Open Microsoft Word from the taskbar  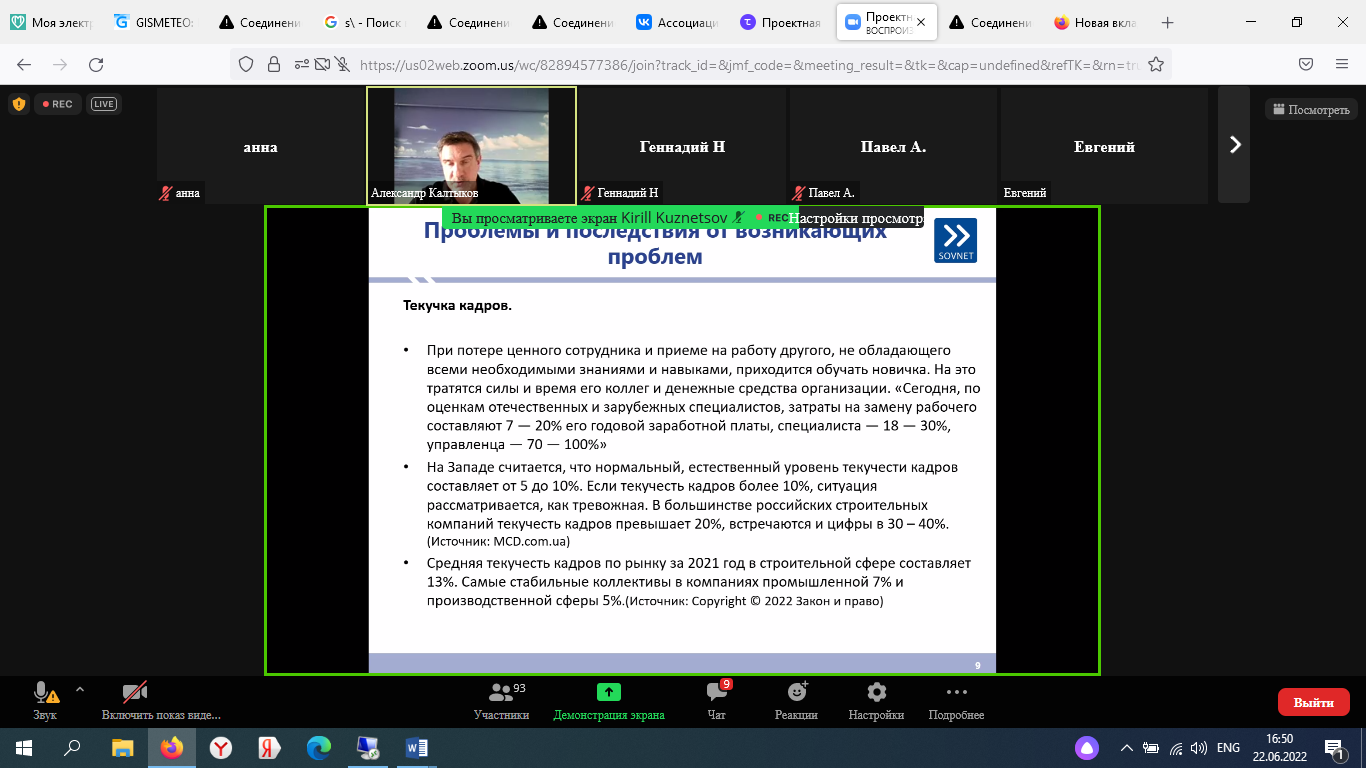coord(416,747)
